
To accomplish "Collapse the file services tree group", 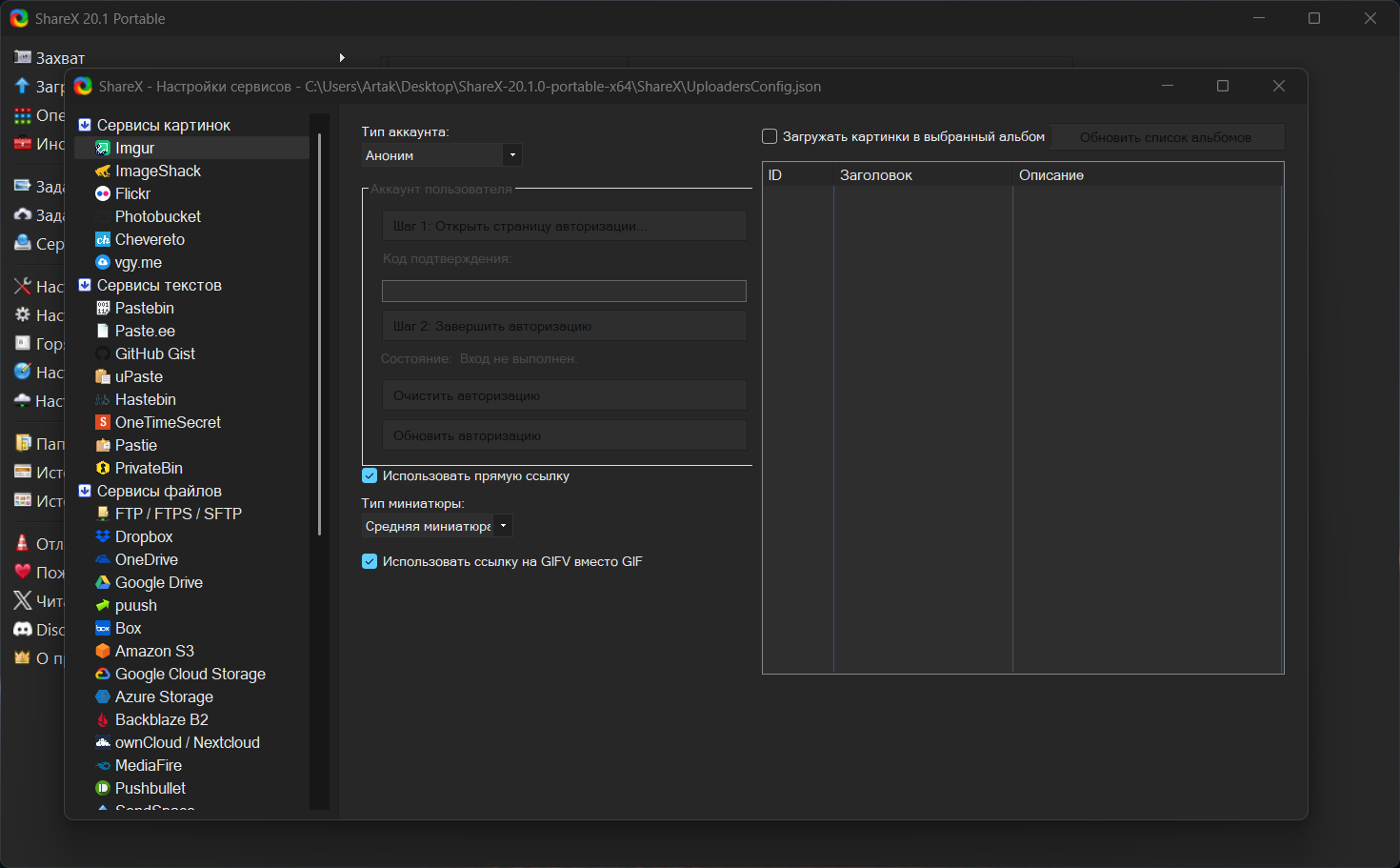I will [85, 491].
